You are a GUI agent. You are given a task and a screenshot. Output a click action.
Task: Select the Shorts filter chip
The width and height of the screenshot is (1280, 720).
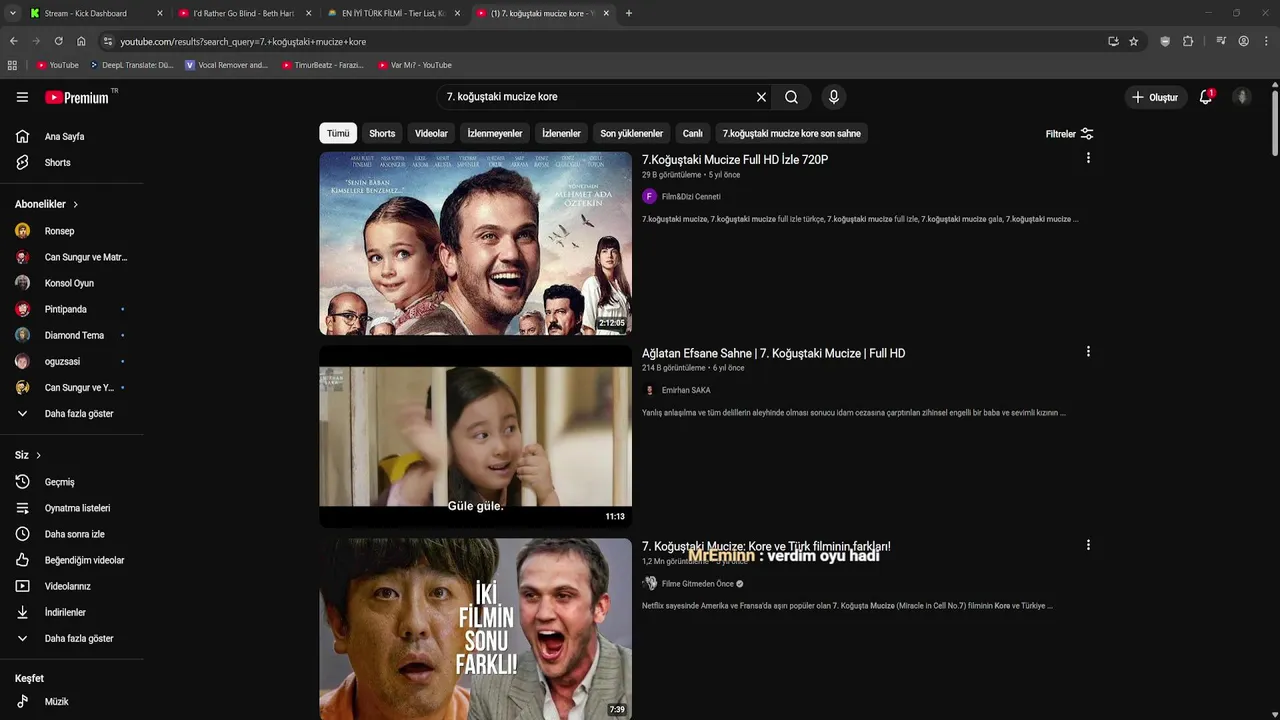(x=382, y=133)
